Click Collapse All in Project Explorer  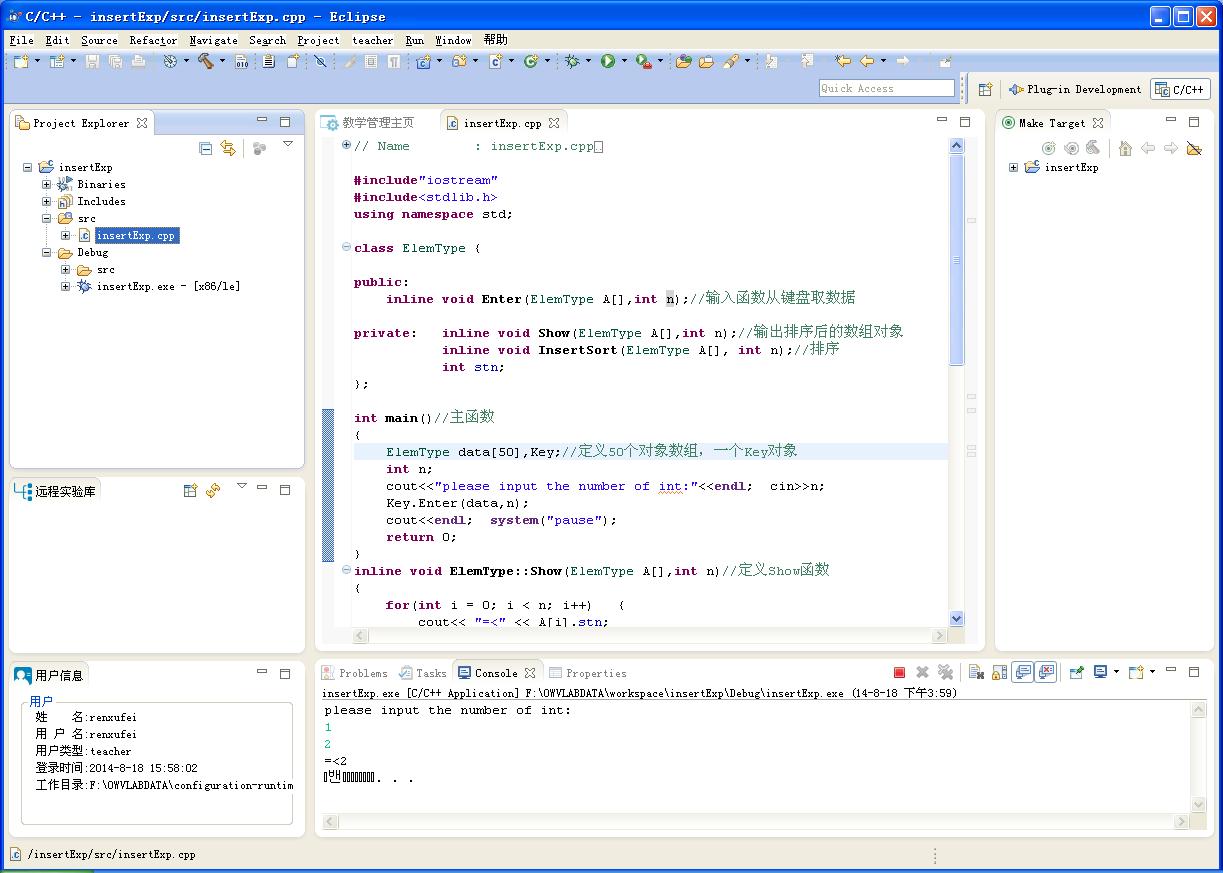pos(206,149)
